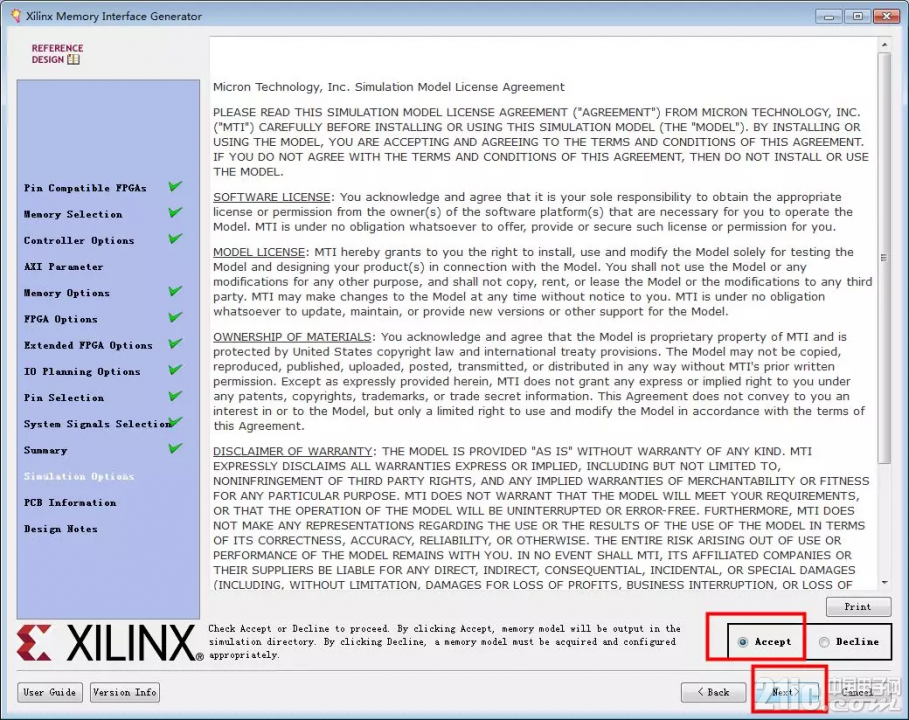909x720 pixels.
Task: Click the green tick beside Controller Options
Action: click(175, 239)
